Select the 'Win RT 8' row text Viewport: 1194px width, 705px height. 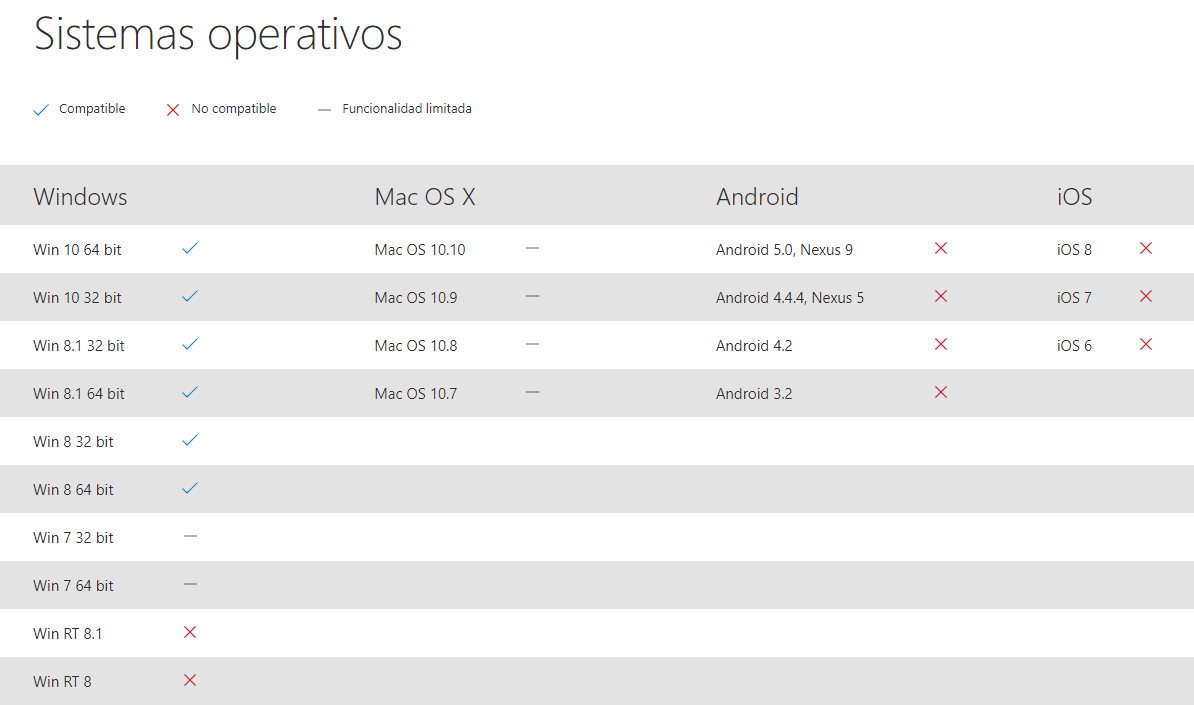click(62, 681)
